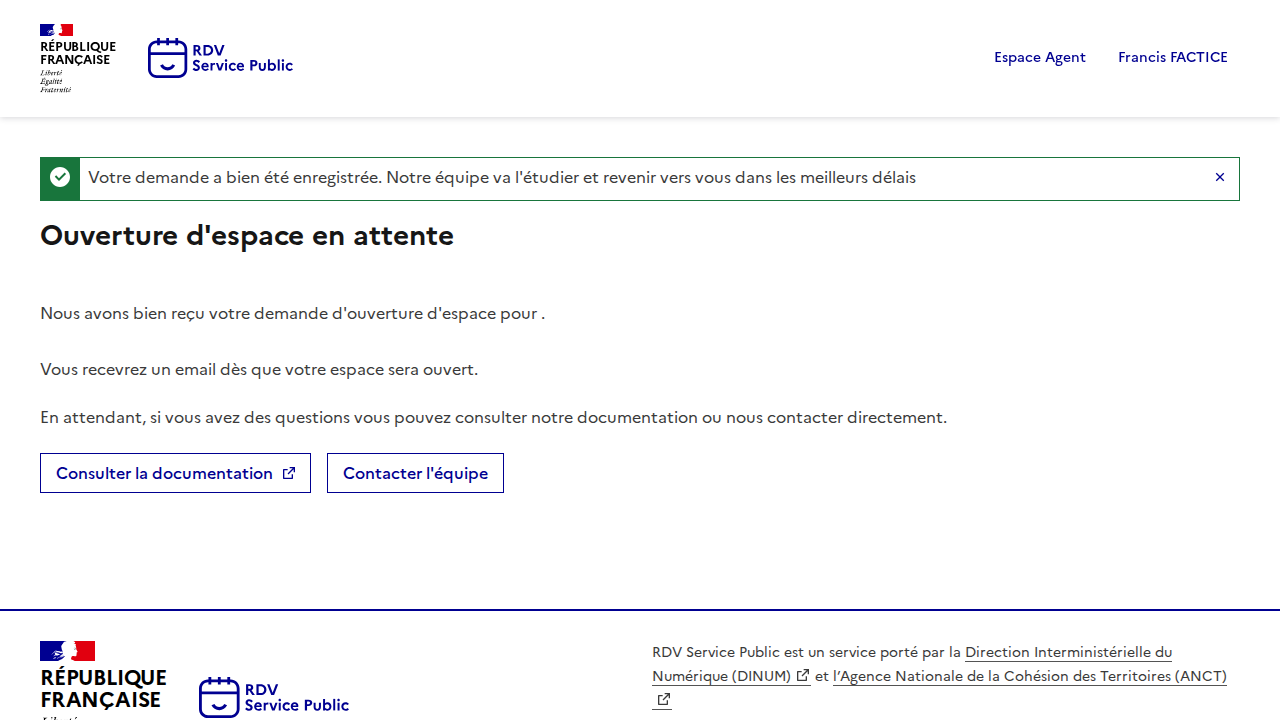The height and width of the screenshot is (720, 1280).
Task: Open the Agence Nationale de la Cohésion des Territoires link
Action: click(1029, 677)
